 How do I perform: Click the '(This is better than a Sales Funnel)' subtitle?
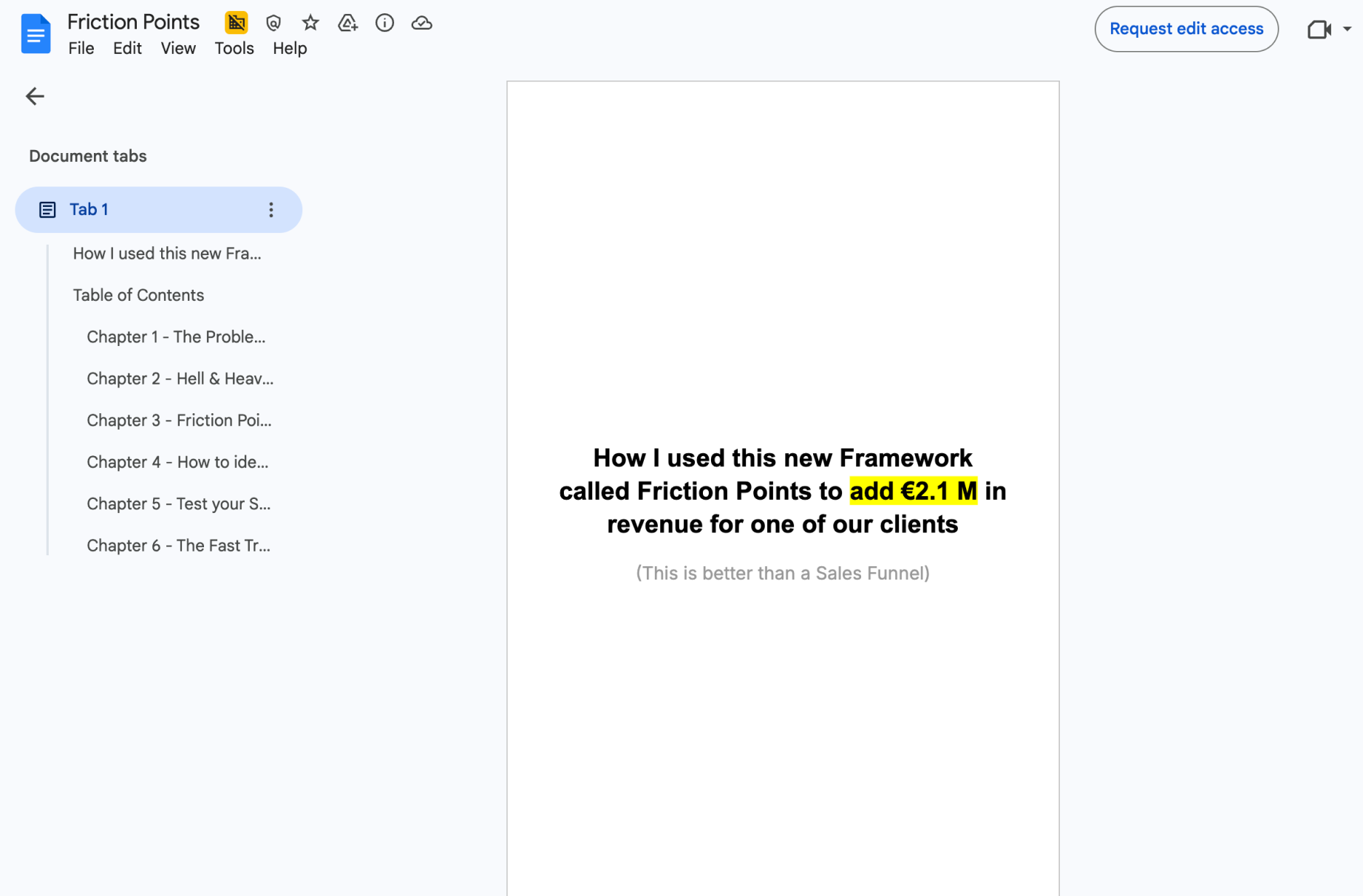click(783, 573)
